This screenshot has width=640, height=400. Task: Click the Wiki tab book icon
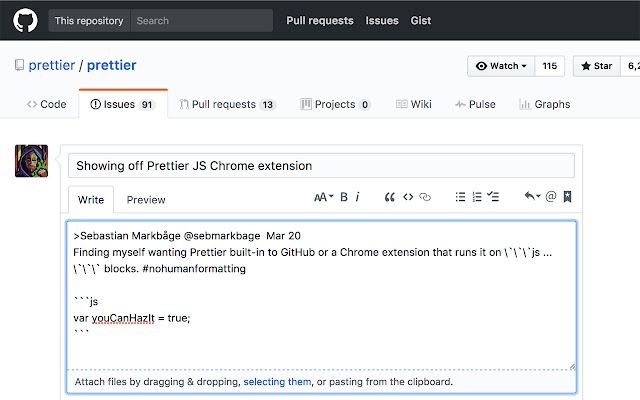[x=402, y=104]
